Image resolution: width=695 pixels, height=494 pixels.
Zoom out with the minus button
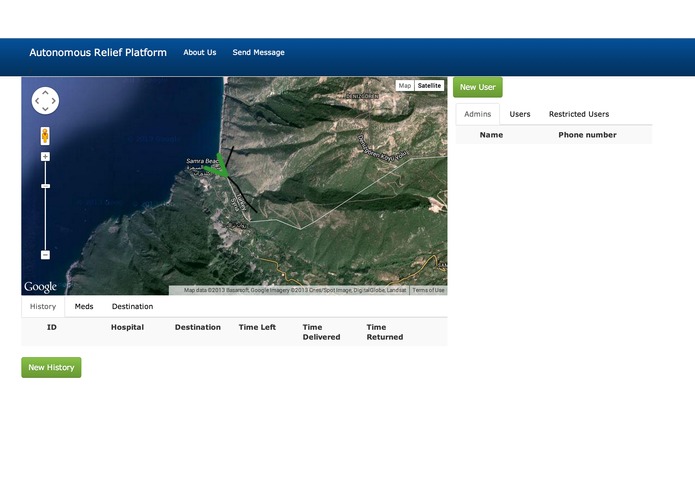pos(45,255)
